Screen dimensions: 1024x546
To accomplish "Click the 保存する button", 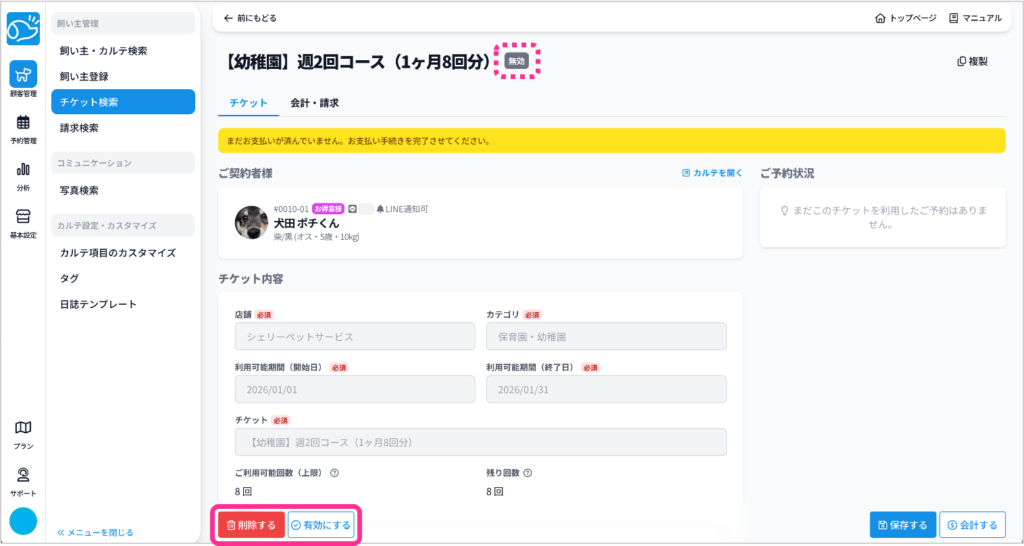I will pos(903,525).
